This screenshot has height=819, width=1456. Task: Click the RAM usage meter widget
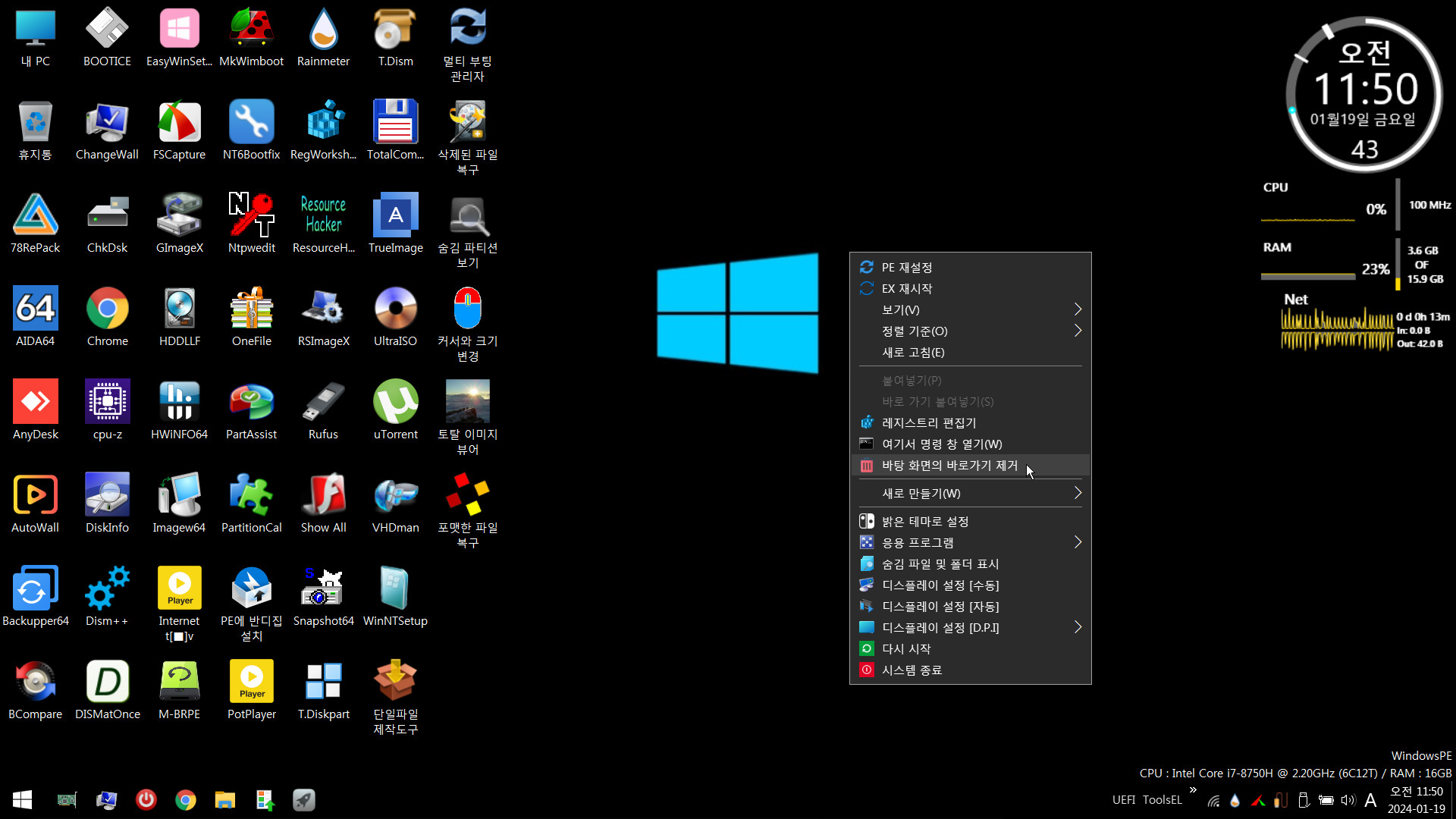(x=1354, y=265)
